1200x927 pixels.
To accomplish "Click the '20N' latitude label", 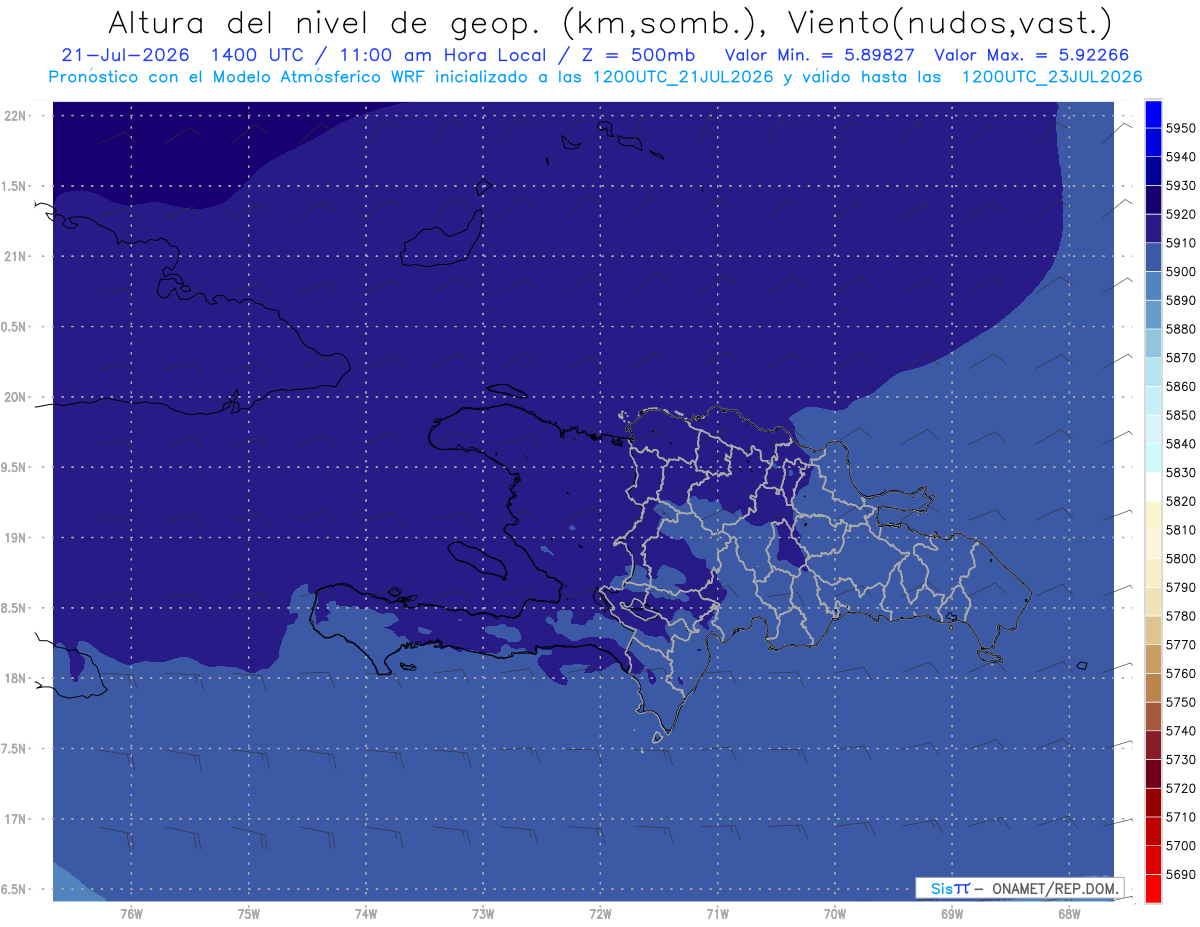I will [x=15, y=397].
